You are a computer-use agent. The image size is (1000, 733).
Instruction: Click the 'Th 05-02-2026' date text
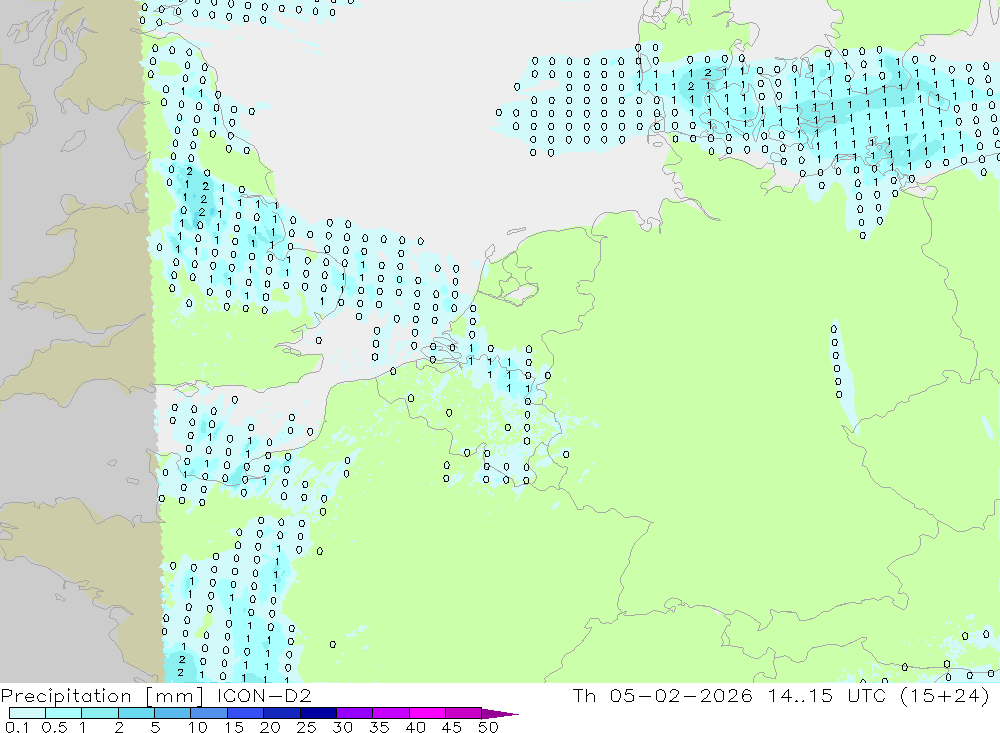[663, 695]
